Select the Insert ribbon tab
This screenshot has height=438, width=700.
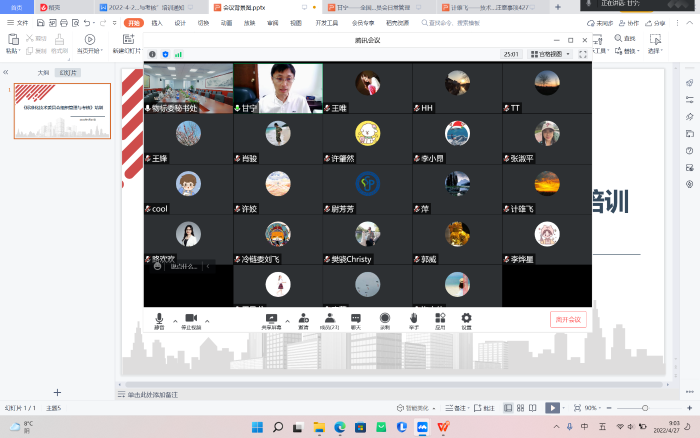(x=157, y=21)
